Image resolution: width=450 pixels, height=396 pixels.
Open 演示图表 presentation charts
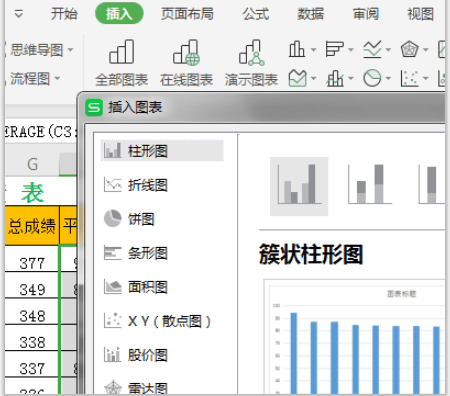pos(251,63)
